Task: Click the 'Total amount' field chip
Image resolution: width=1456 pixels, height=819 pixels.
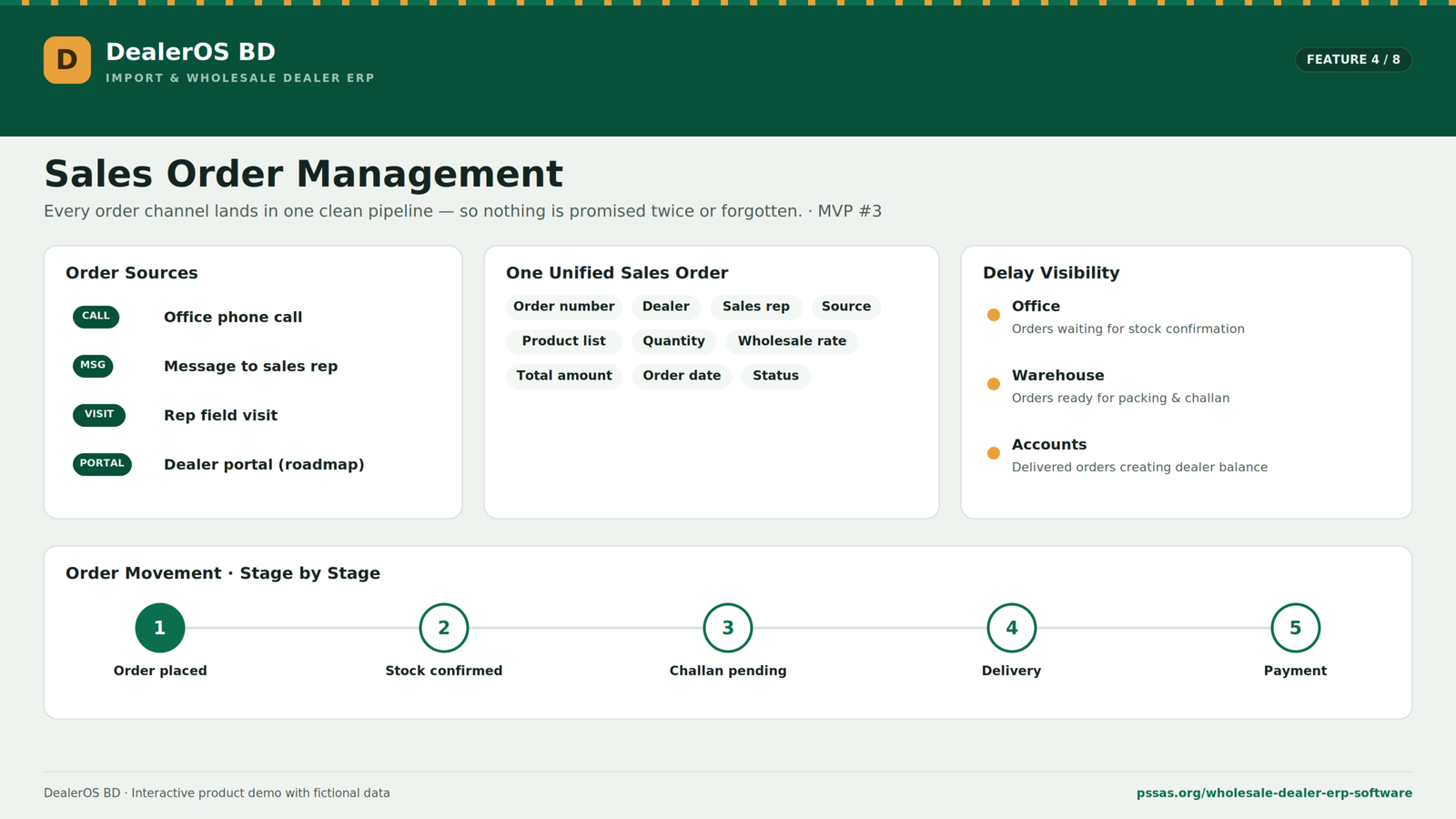Action: pyautogui.click(x=564, y=376)
